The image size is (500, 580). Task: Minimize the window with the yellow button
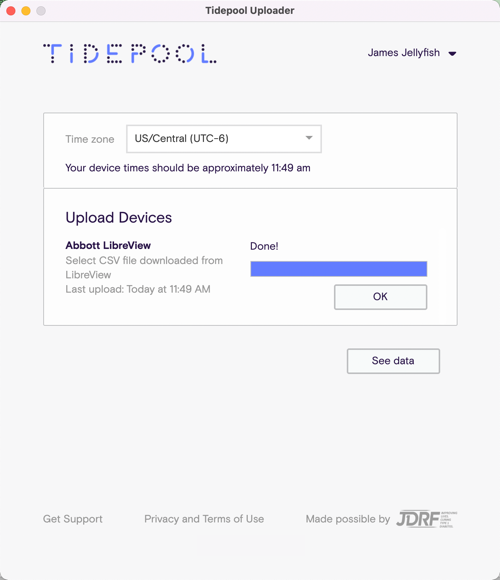tap(26, 11)
